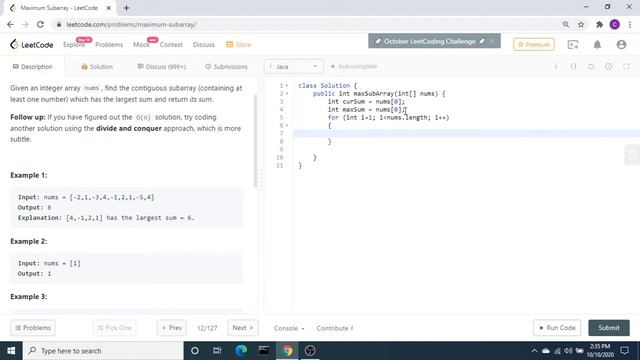Go to next problem with Next
The width and height of the screenshot is (640, 360).
click(x=243, y=328)
